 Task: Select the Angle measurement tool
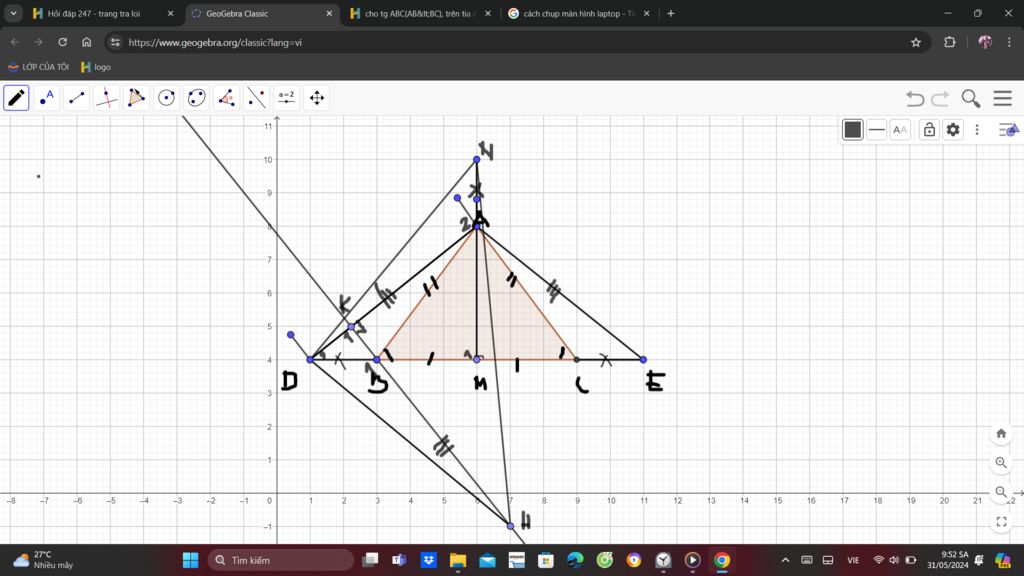click(227, 98)
